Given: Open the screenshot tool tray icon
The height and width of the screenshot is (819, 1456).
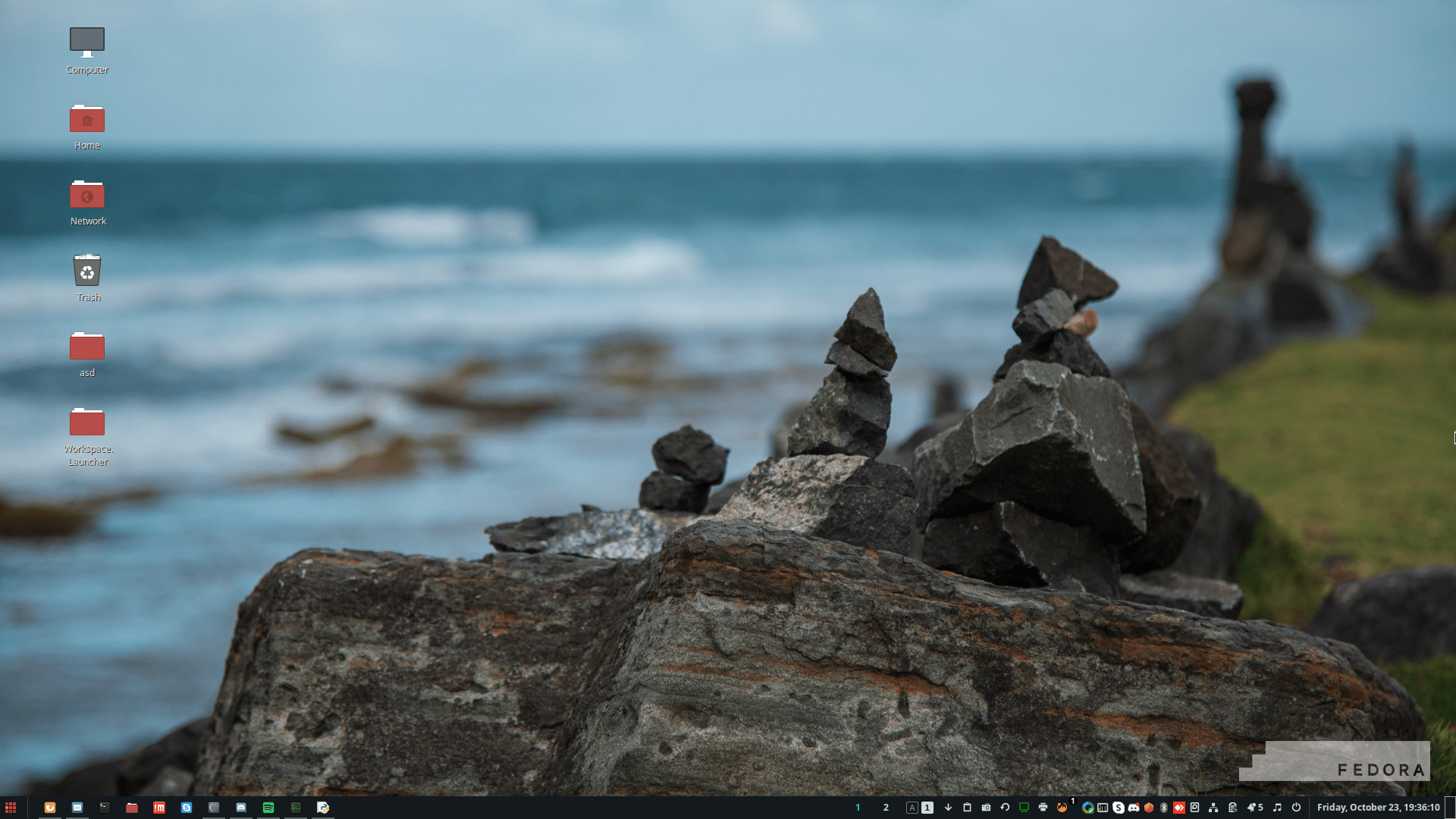Looking at the screenshot, I should 987,808.
